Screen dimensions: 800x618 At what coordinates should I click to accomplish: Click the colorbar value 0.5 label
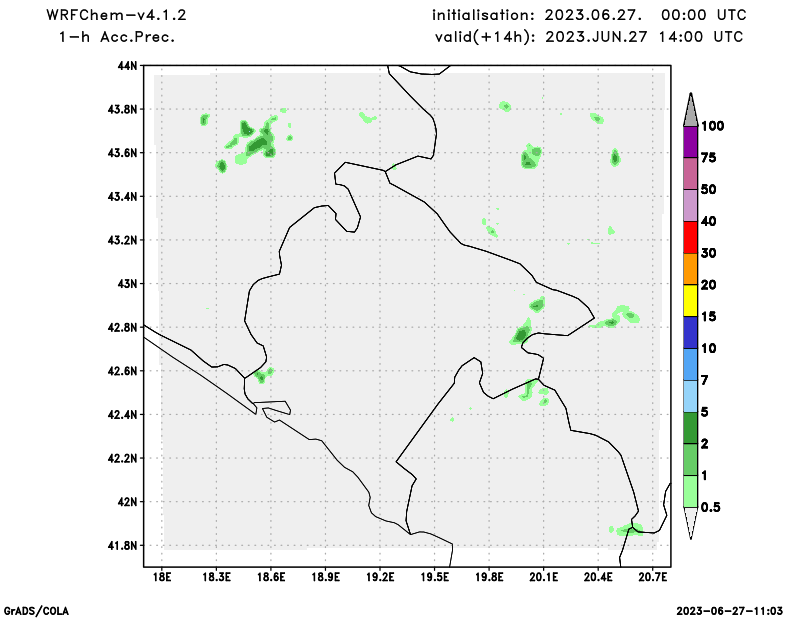pyautogui.click(x=710, y=507)
